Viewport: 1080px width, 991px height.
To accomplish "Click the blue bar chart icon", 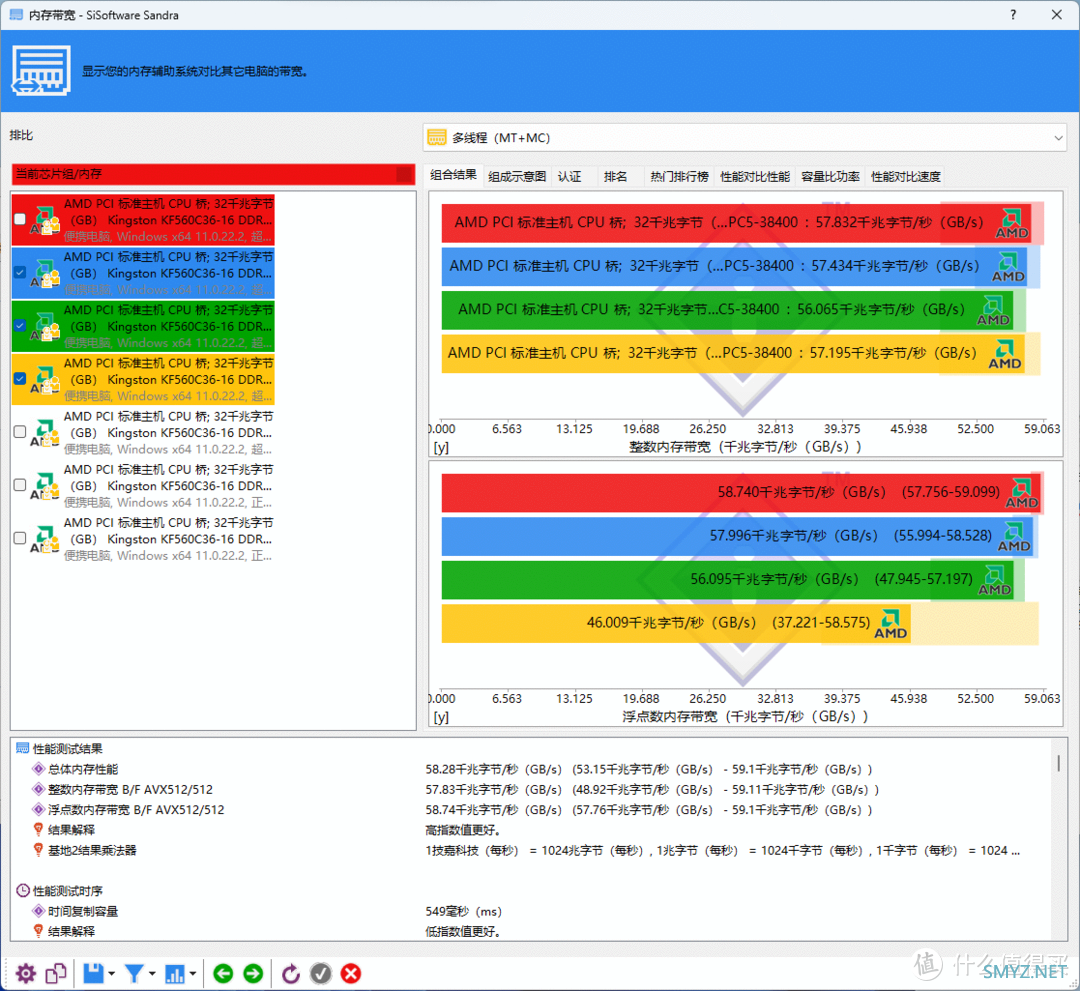I will pos(174,973).
